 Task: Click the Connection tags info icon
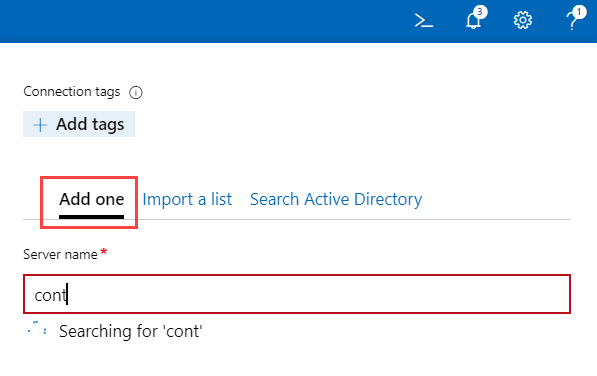pos(136,92)
